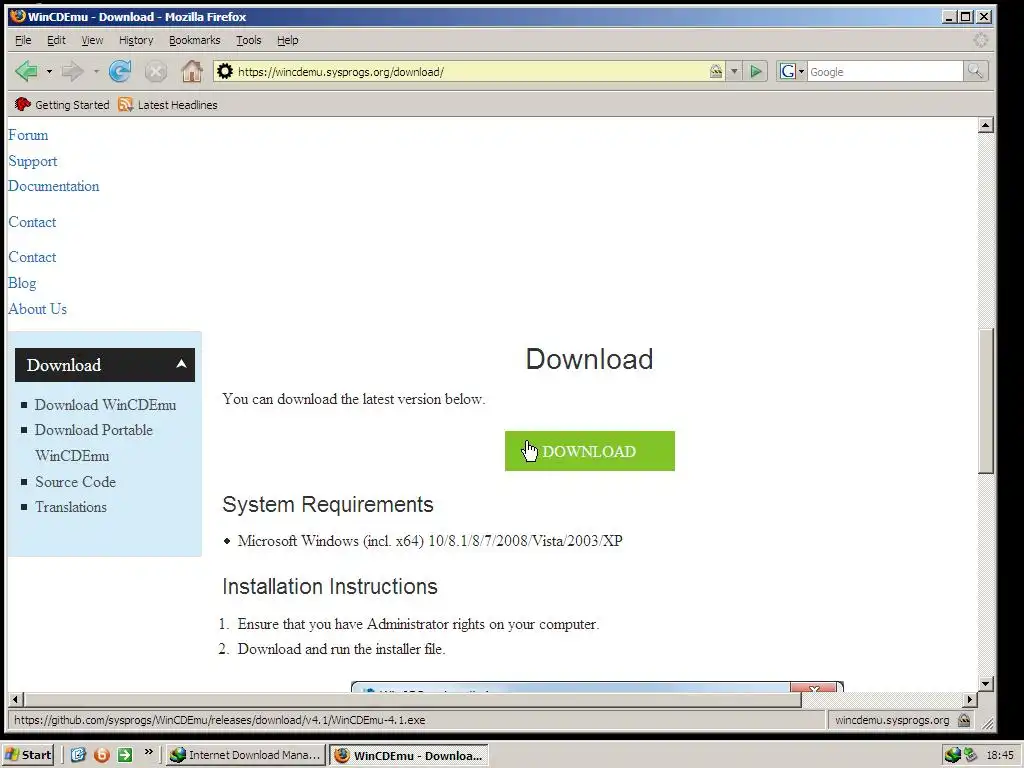The height and width of the screenshot is (768, 1024).
Task: Click the second system tray icon
Action: [971, 755]
